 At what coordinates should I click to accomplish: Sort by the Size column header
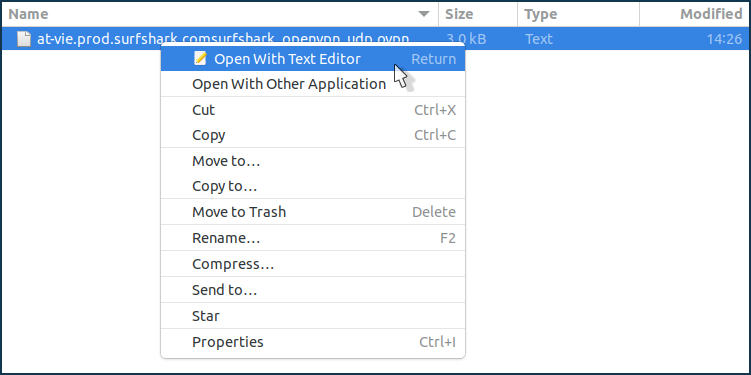click(478, 14)
